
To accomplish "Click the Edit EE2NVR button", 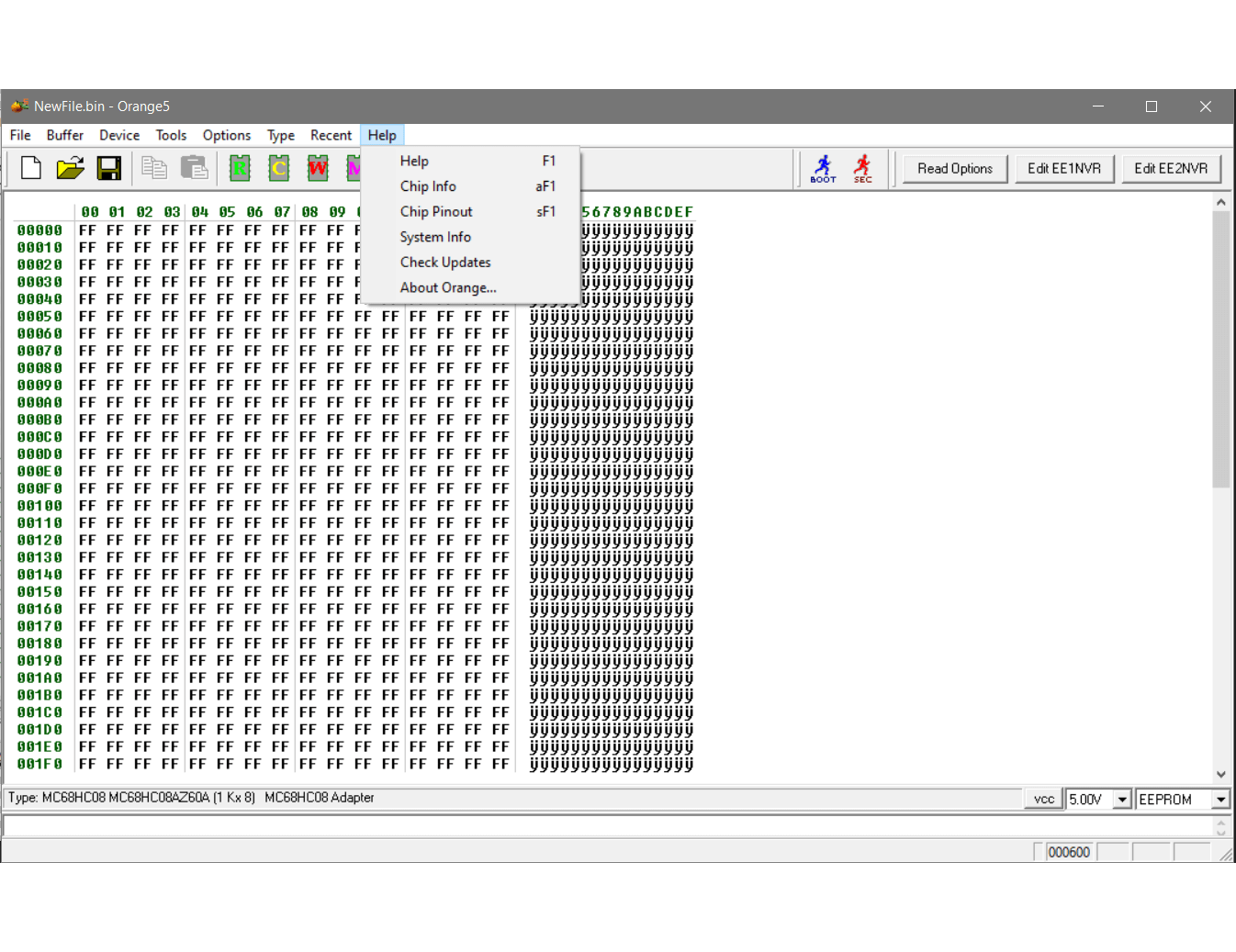I will pyautogui.click(x=1171, y=169).
